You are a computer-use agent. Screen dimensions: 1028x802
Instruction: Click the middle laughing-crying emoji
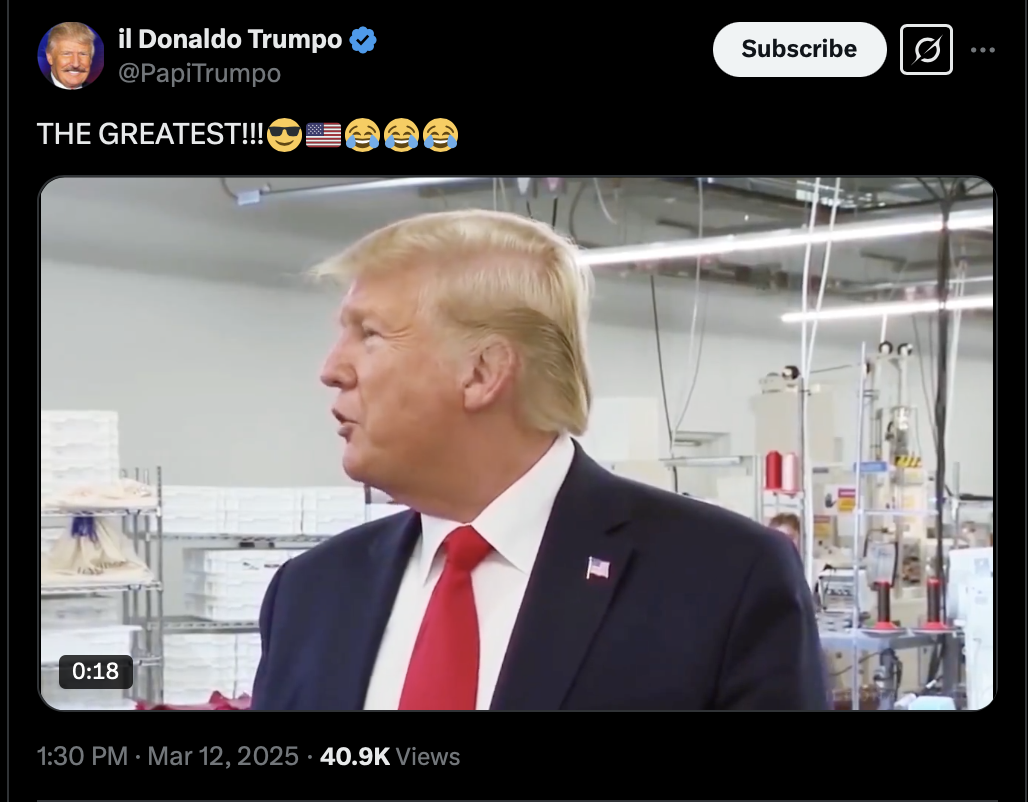401,134
